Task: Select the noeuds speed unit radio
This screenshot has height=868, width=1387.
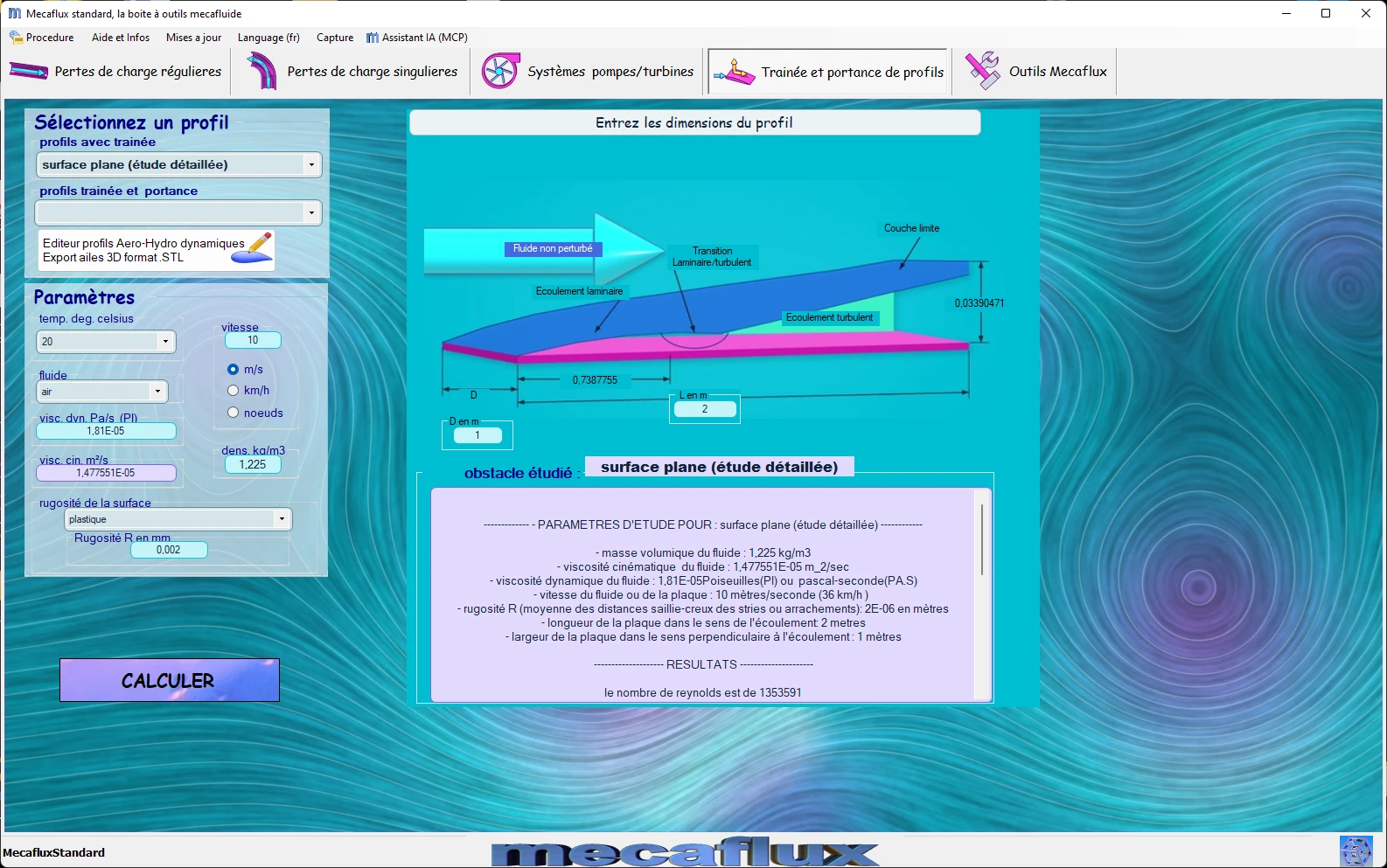Action: (x=233, y=413)
